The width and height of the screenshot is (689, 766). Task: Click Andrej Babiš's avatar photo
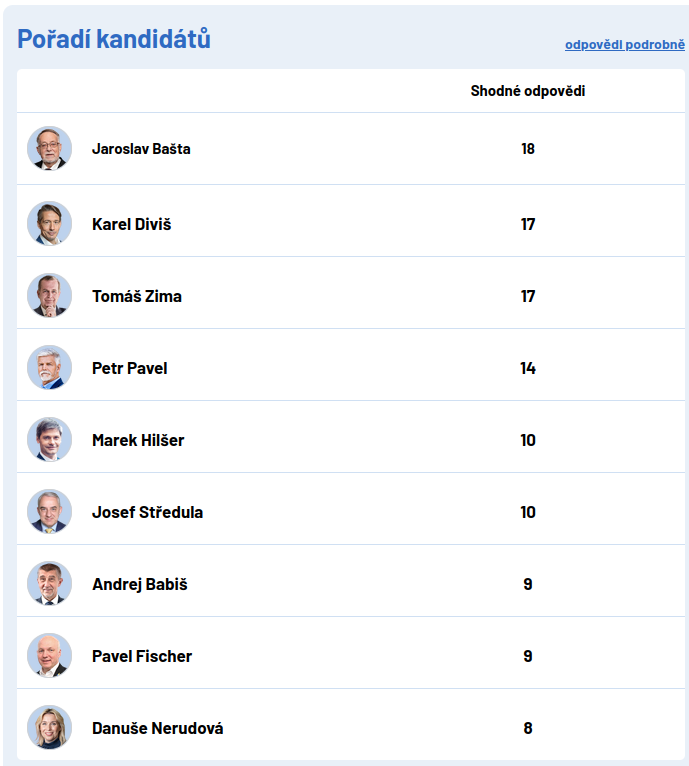point(49,584)
